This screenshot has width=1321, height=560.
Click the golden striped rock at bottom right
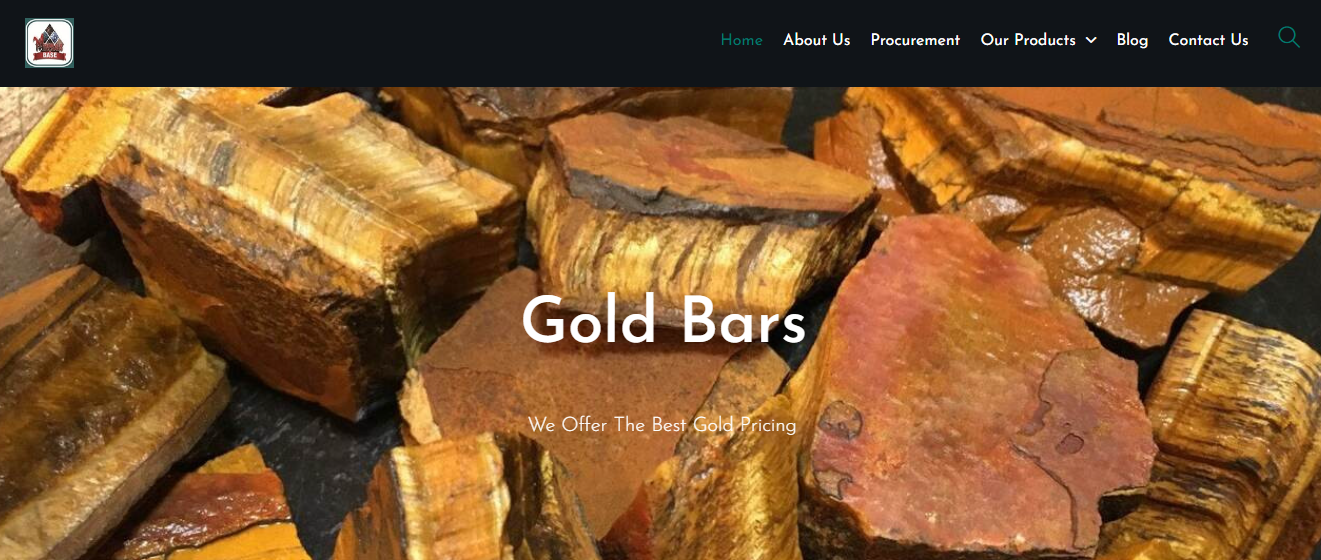1230,440
